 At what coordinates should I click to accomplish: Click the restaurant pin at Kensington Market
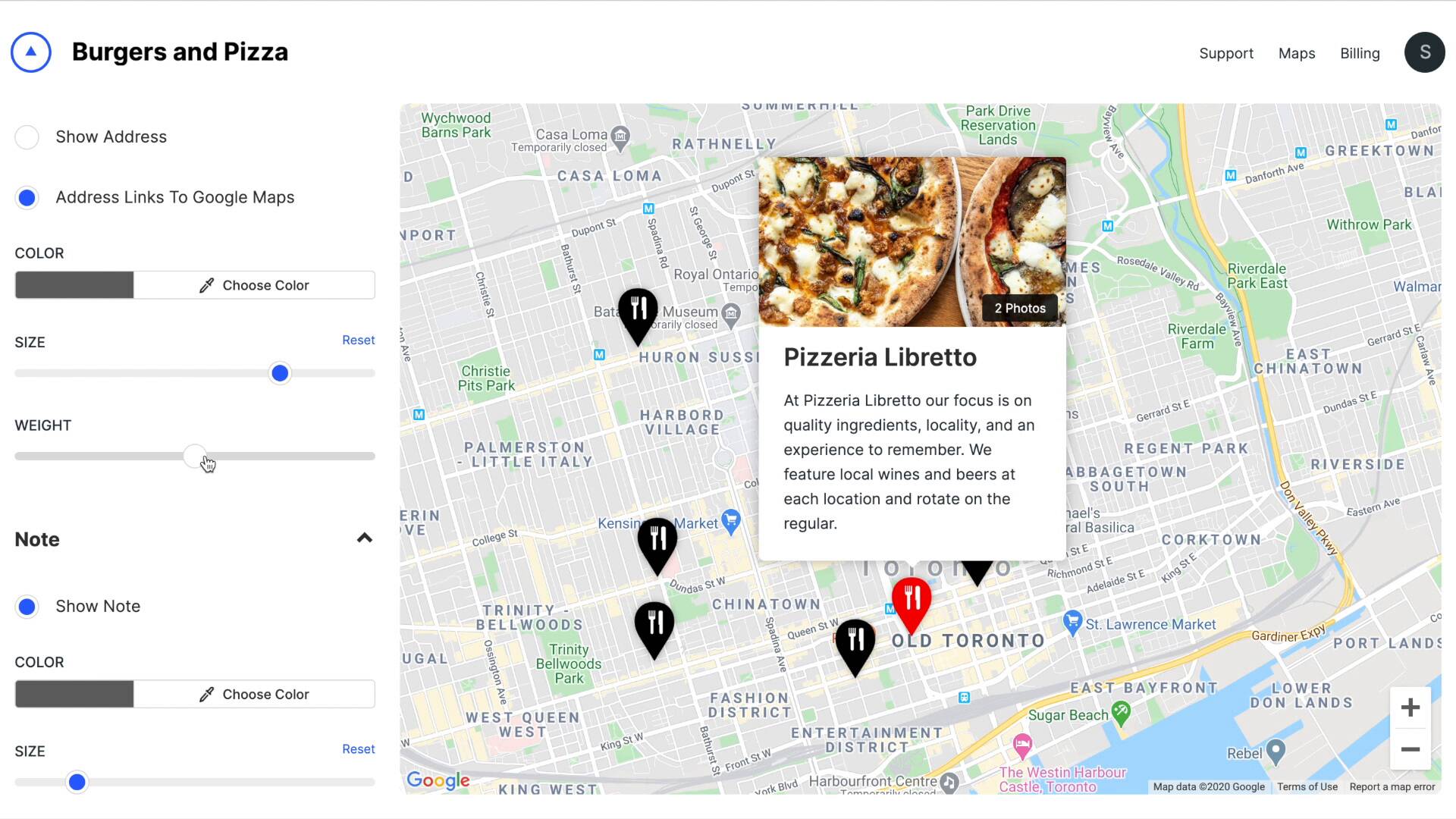(x=657, y=545)
